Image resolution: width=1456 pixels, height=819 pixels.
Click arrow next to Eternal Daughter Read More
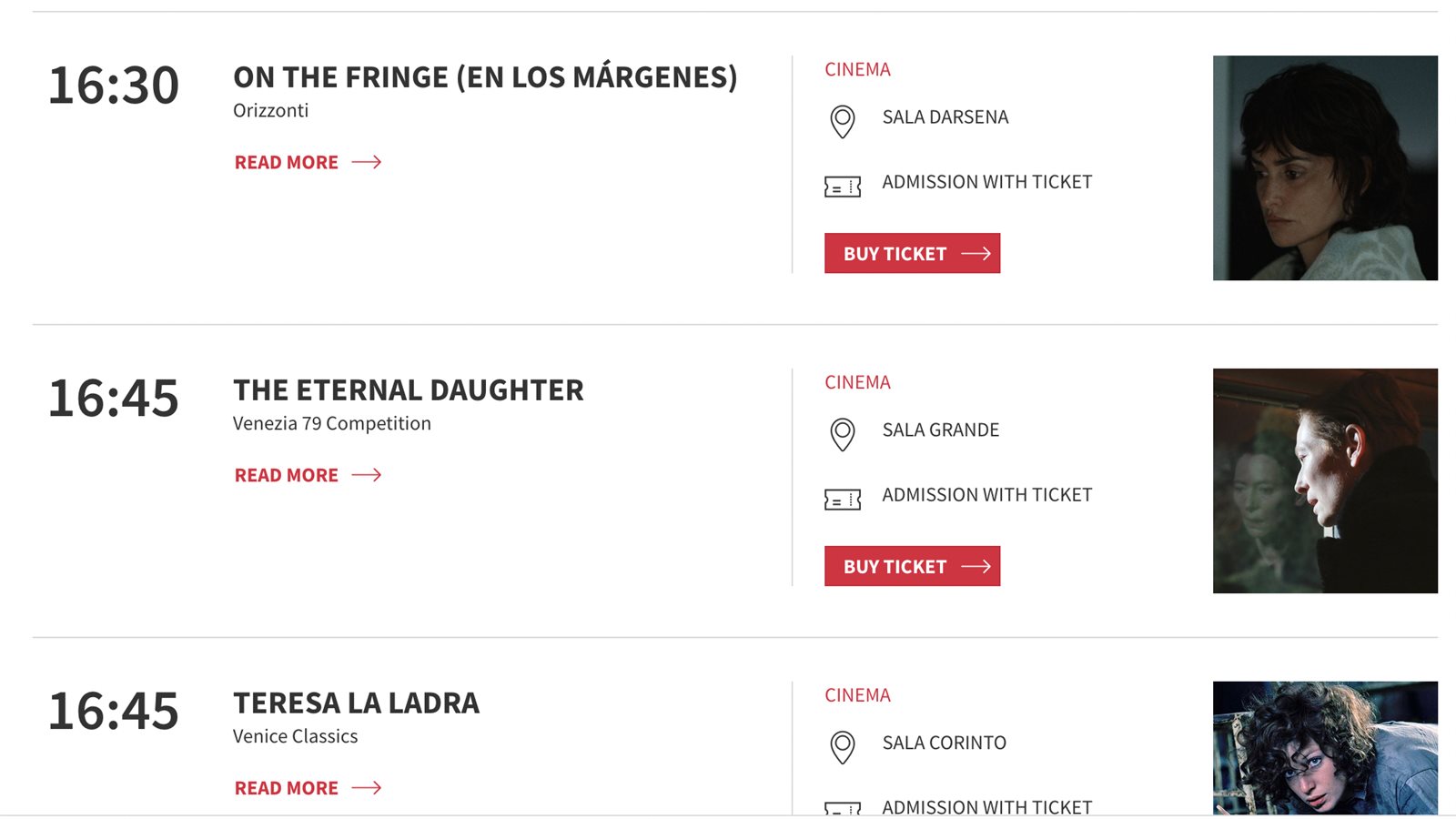[367, 475]
